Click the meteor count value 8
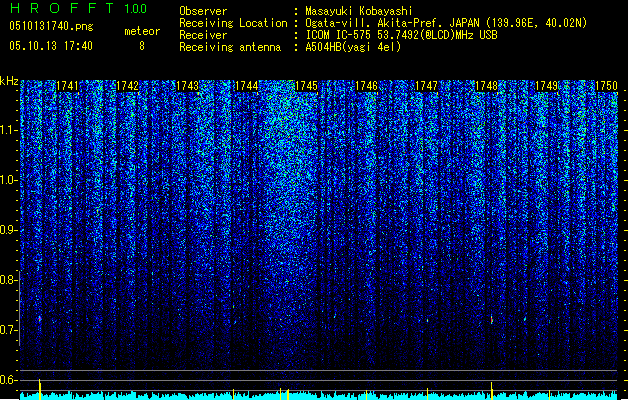The width and height of the screenshot is (629, 400). (142, 46)
